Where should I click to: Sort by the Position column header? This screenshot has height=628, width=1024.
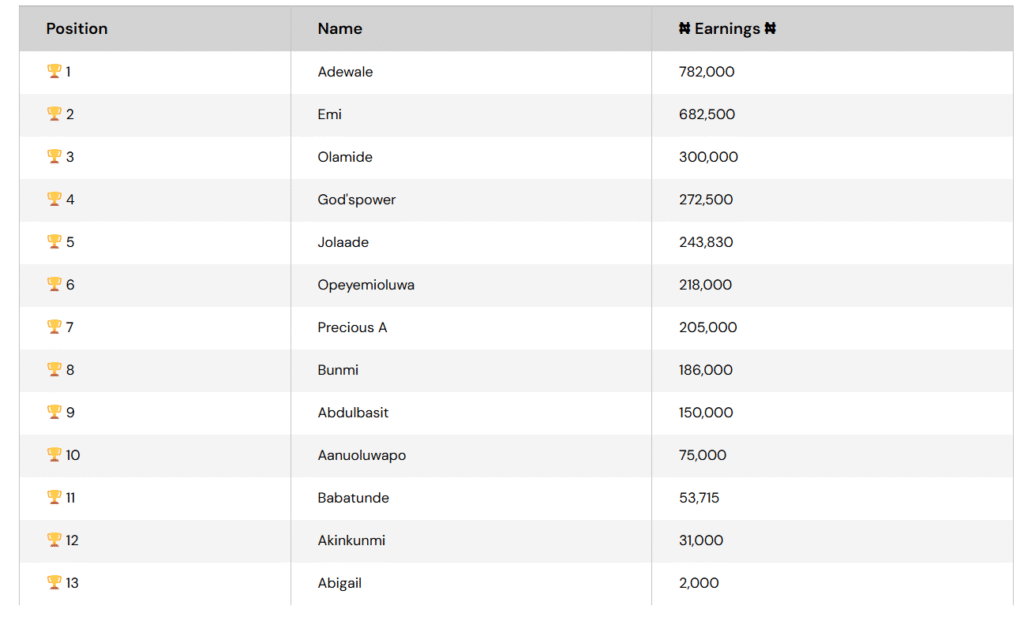tap(77, 29)
